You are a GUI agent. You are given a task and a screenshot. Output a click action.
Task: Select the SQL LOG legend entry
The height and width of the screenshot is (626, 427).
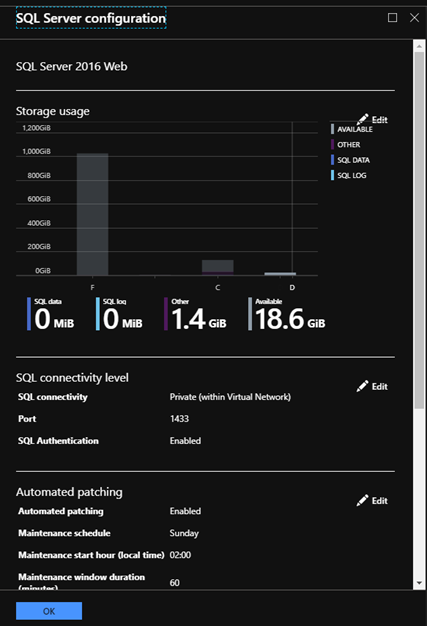[348, 175]
